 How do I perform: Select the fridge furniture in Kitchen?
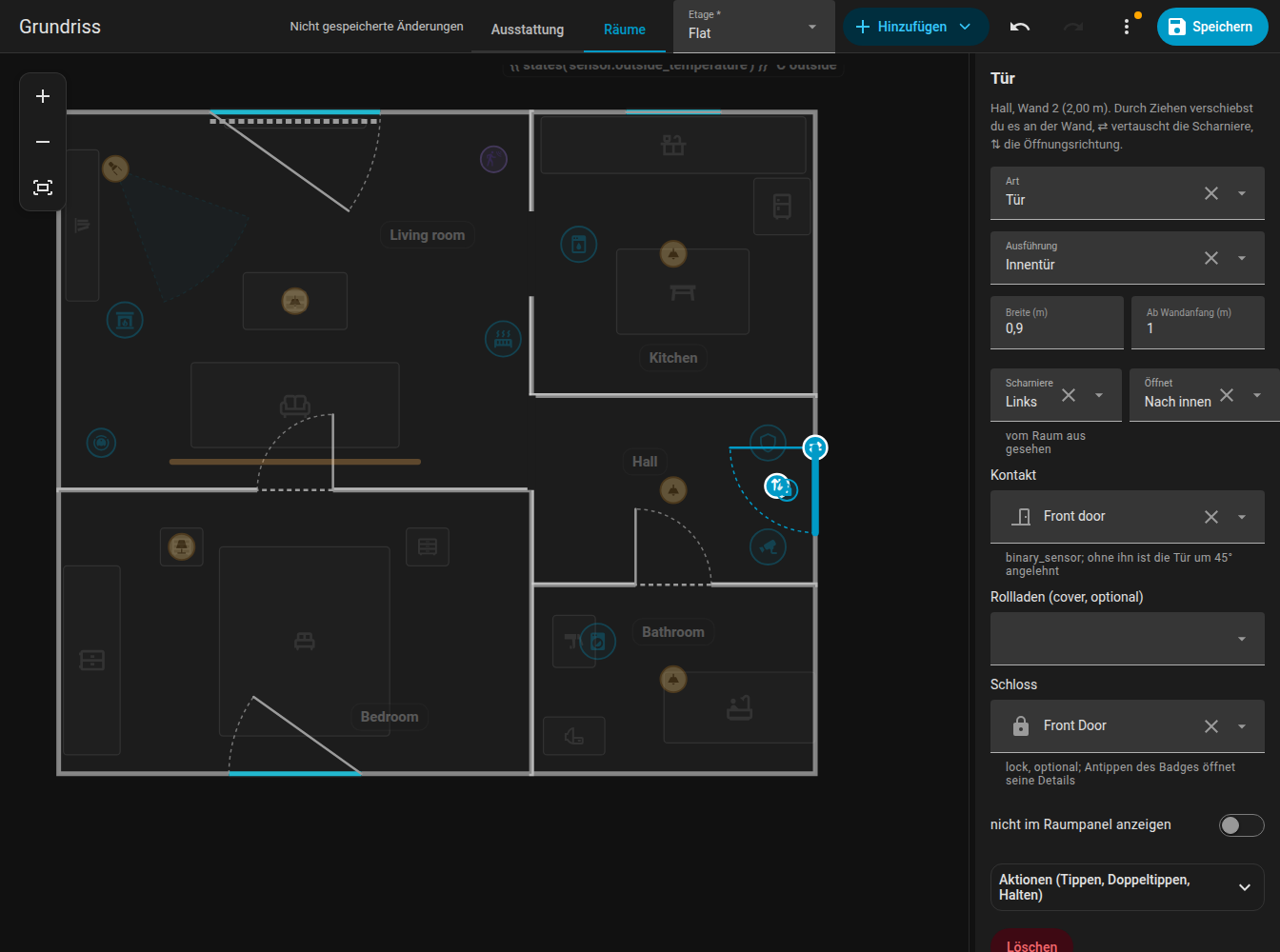pyautogui.click(x=782, y=206)
